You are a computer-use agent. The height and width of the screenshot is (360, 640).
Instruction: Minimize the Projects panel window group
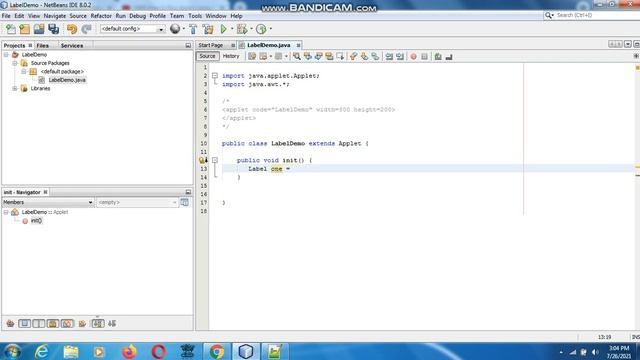pos(188,46)
